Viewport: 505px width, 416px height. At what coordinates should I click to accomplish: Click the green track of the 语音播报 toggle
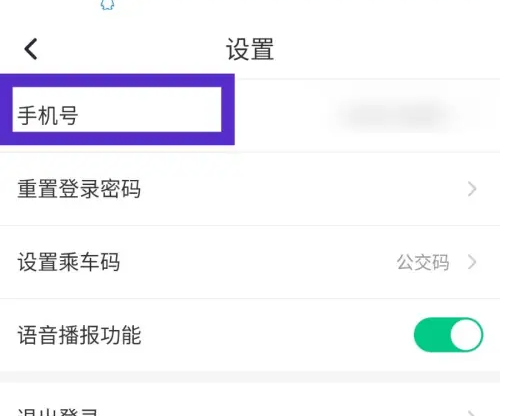(x=431, y=335)
